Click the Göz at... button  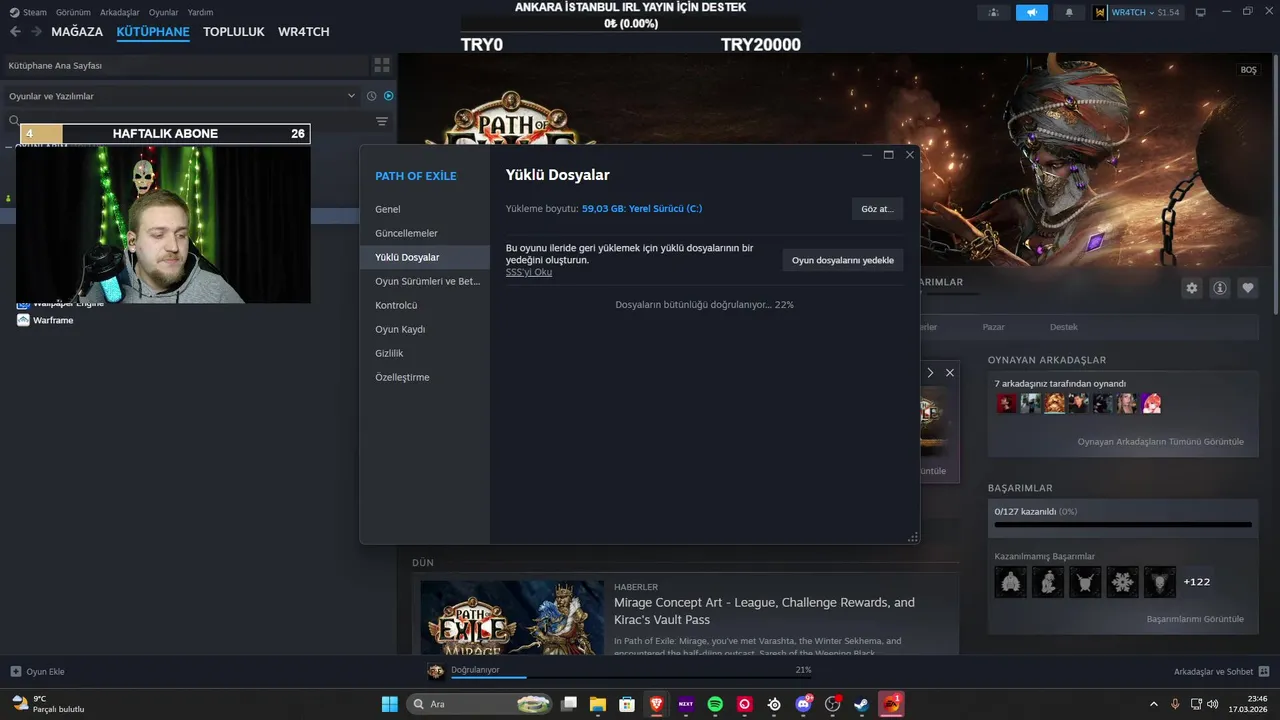(x=877, y=209)
